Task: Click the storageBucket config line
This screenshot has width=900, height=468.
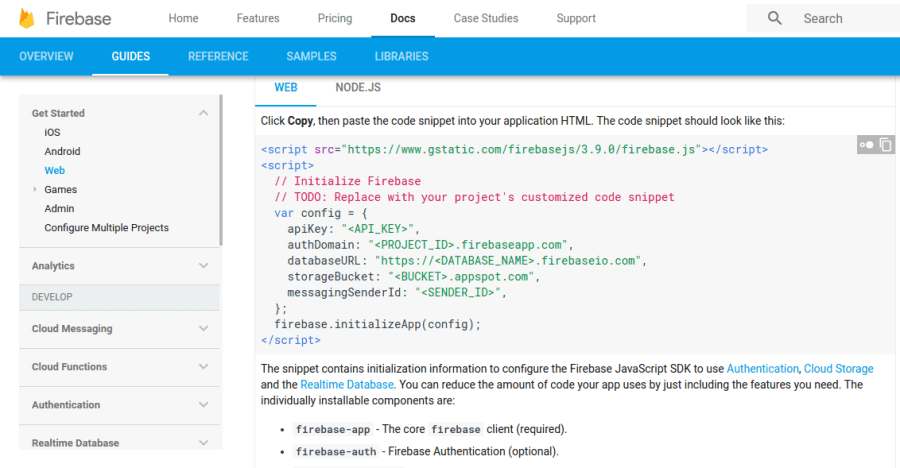Action: 414,277
